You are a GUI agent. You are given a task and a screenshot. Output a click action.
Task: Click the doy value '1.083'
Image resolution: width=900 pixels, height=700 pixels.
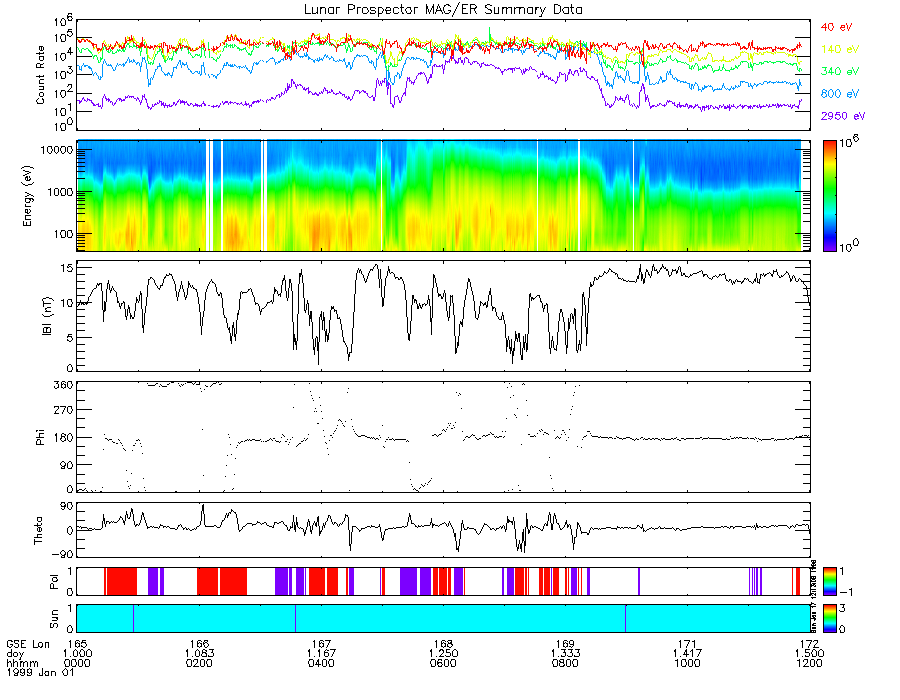(199, 654)
